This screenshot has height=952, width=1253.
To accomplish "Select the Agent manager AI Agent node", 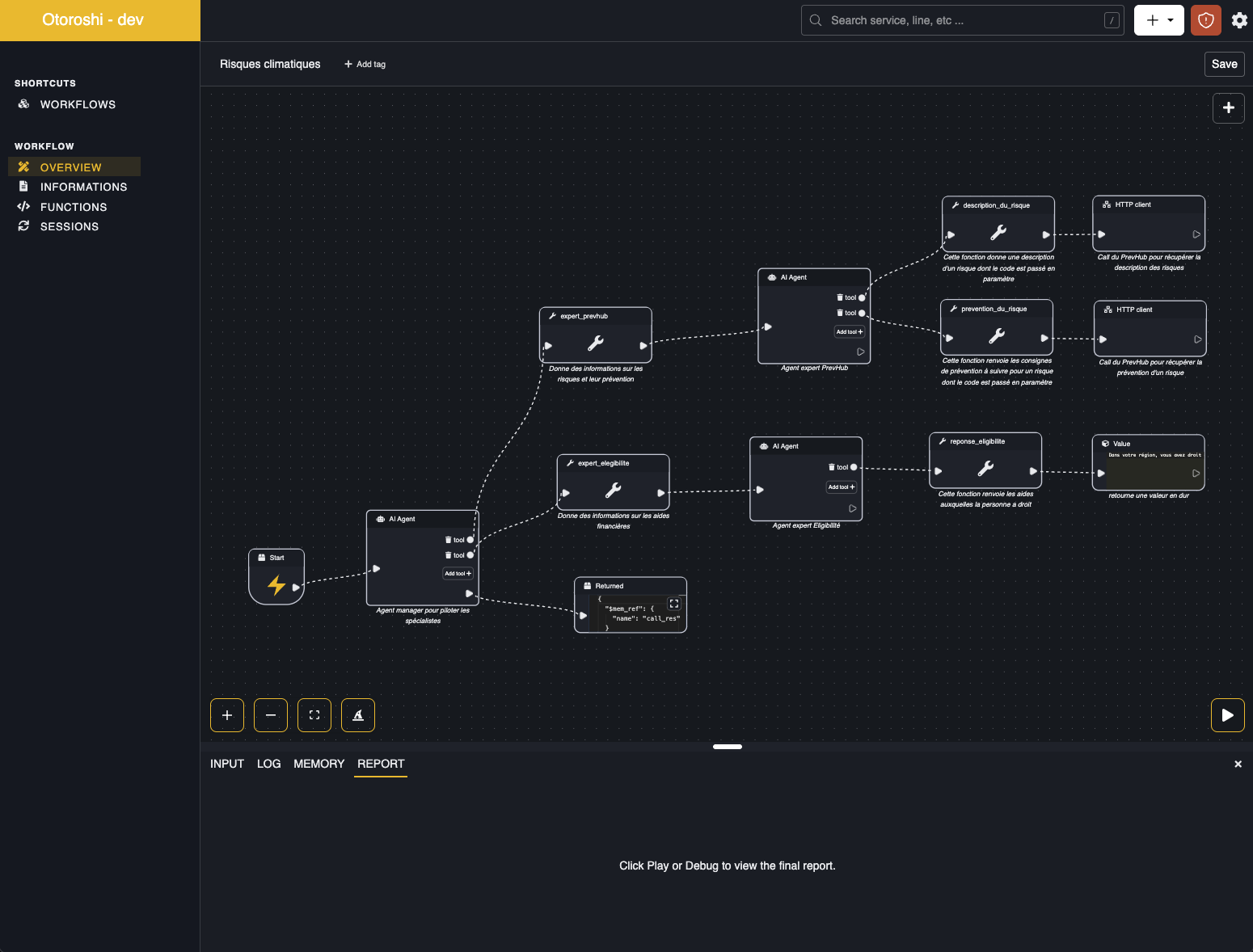I will tap(423, 558).
